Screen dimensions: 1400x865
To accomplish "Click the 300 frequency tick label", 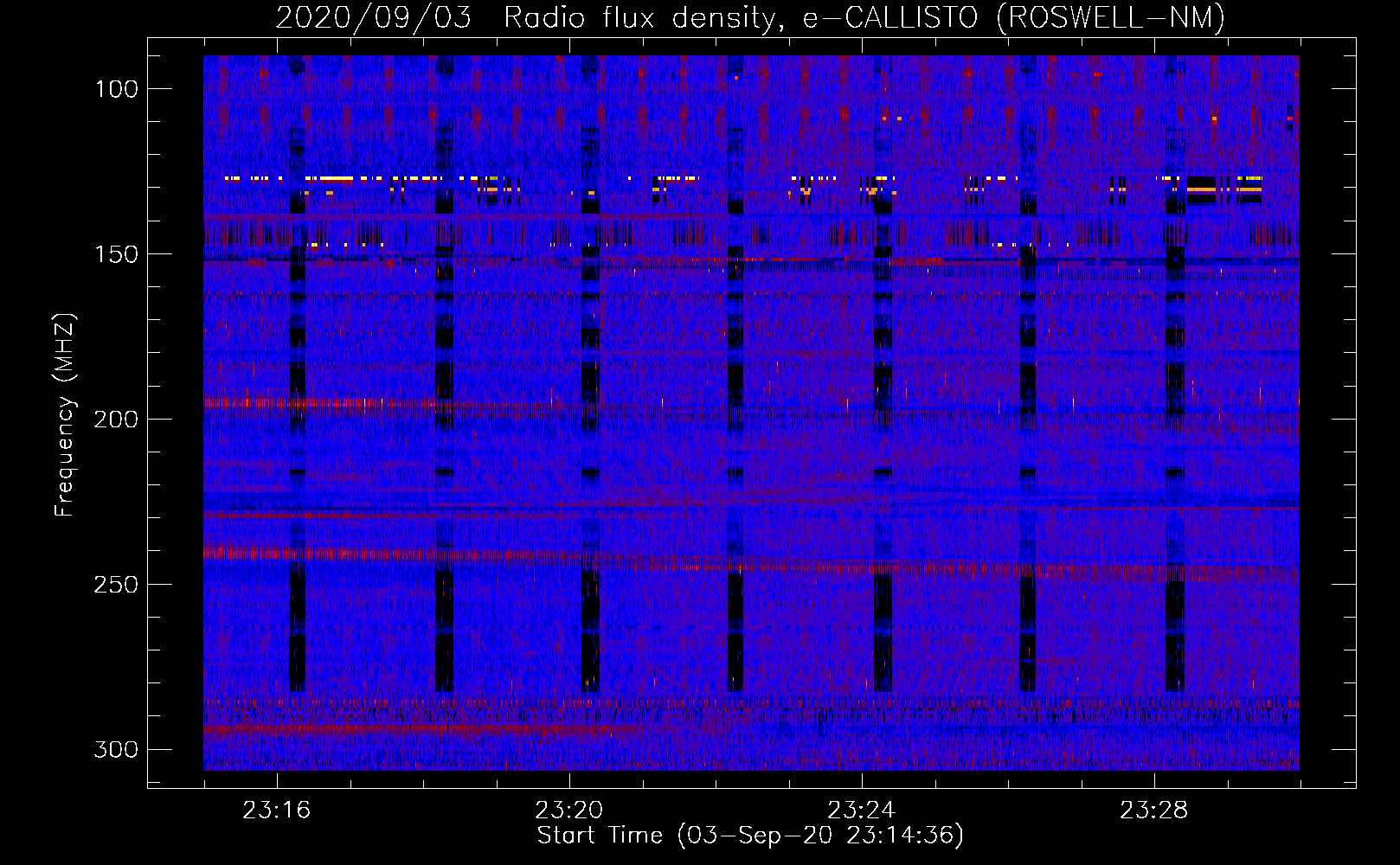I will point(116,749).
